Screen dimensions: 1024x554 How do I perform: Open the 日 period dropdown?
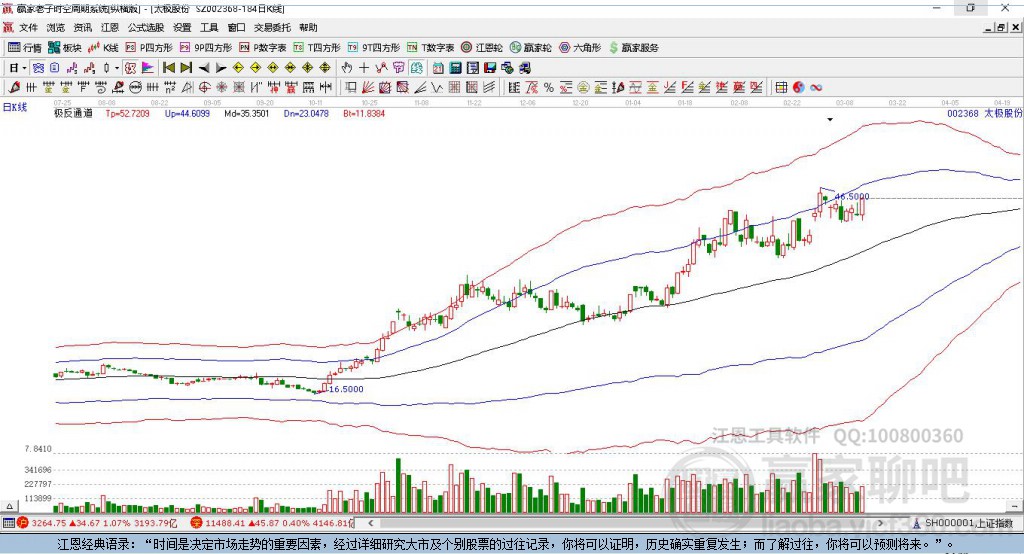coord(18,67)
